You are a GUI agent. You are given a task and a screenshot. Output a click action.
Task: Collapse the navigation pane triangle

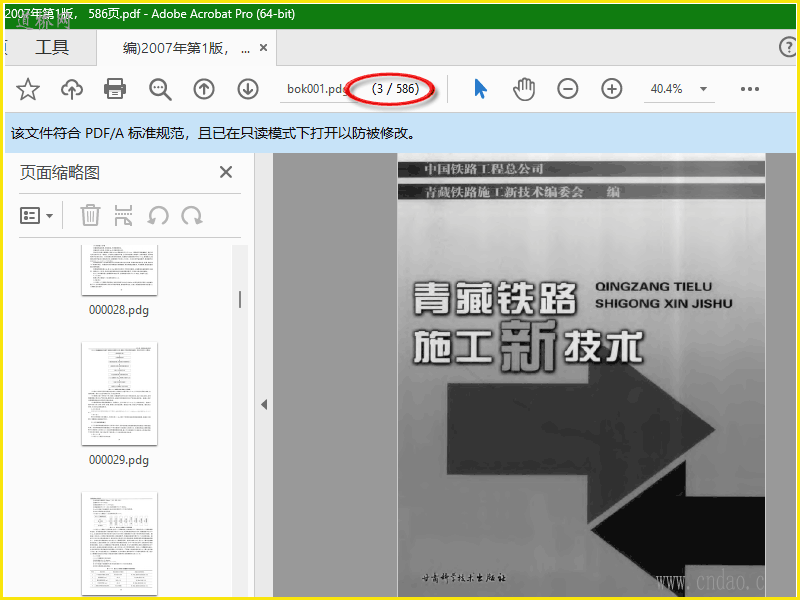pyautogui.click(x=264, y=405)
